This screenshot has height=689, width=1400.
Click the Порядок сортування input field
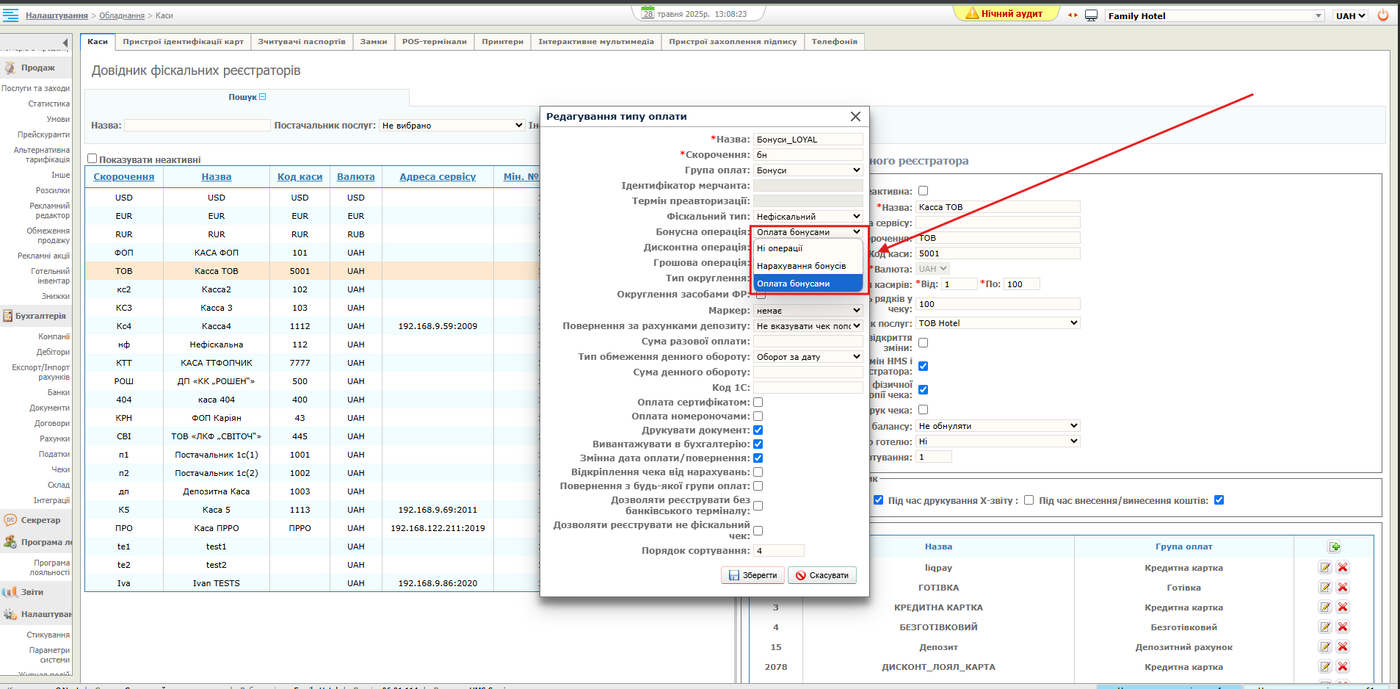(779, 550)
